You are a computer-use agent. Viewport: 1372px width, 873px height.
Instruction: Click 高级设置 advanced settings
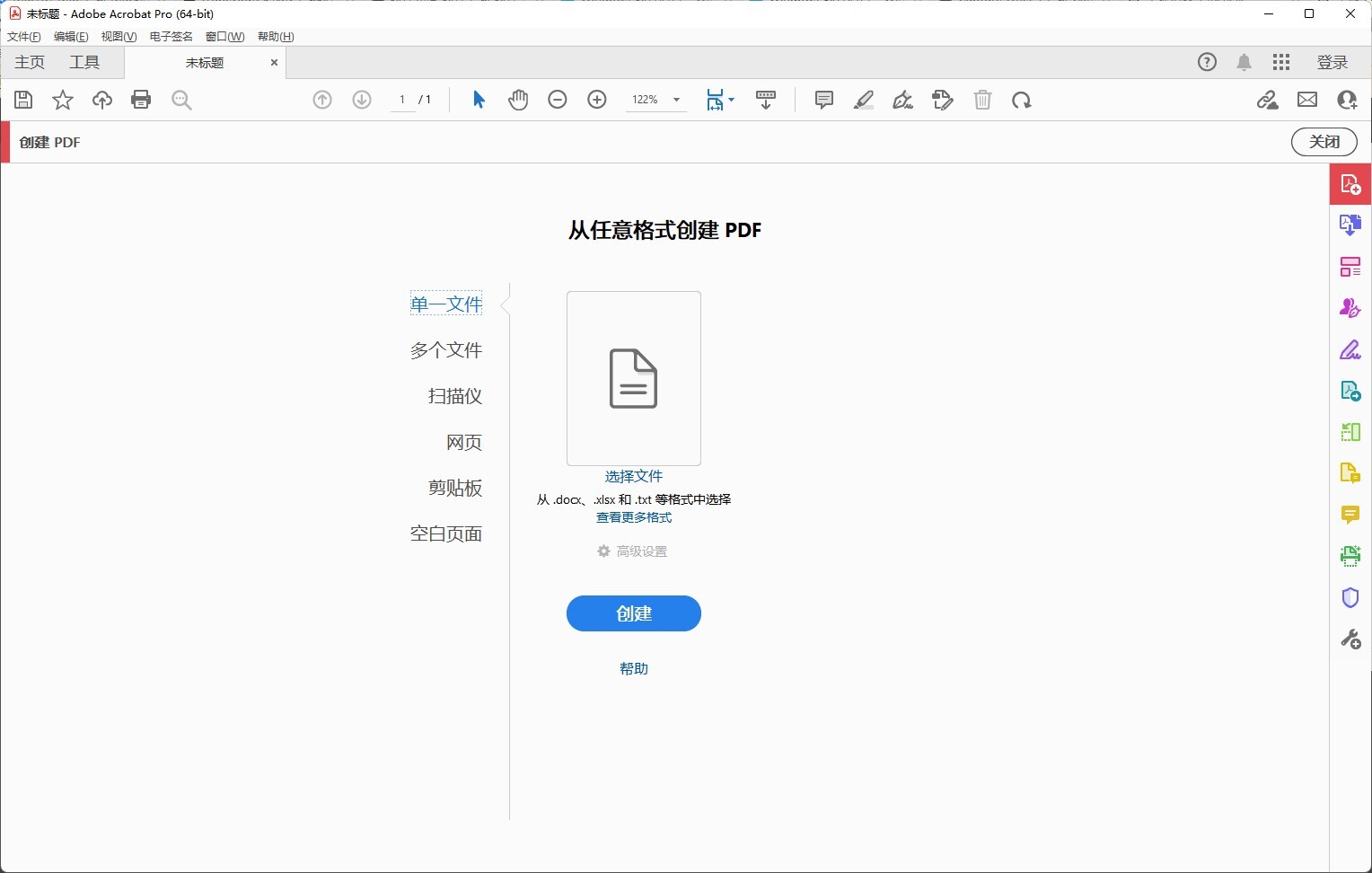[x=632, y=551]
